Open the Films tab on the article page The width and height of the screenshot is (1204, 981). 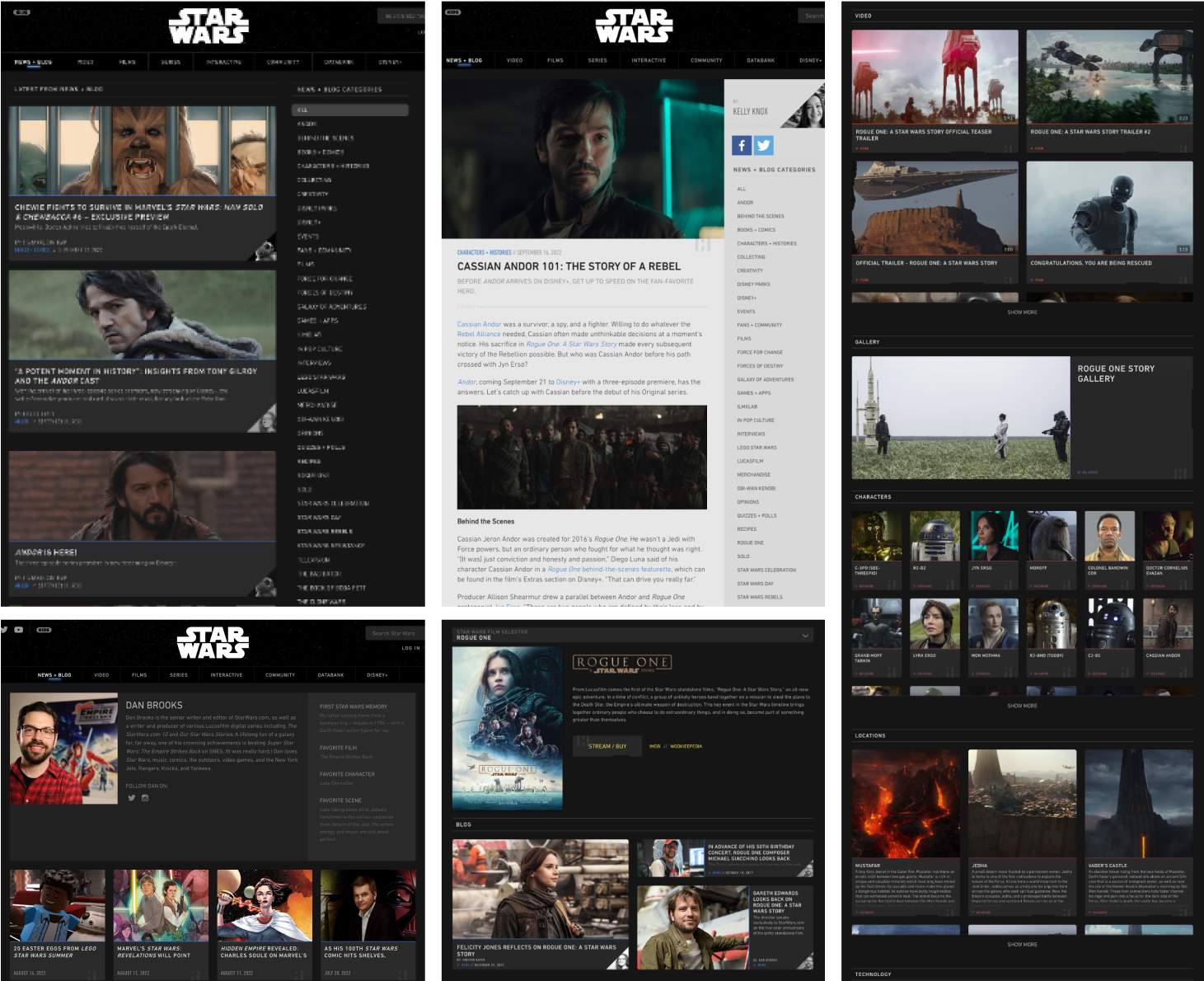(555, 60)
